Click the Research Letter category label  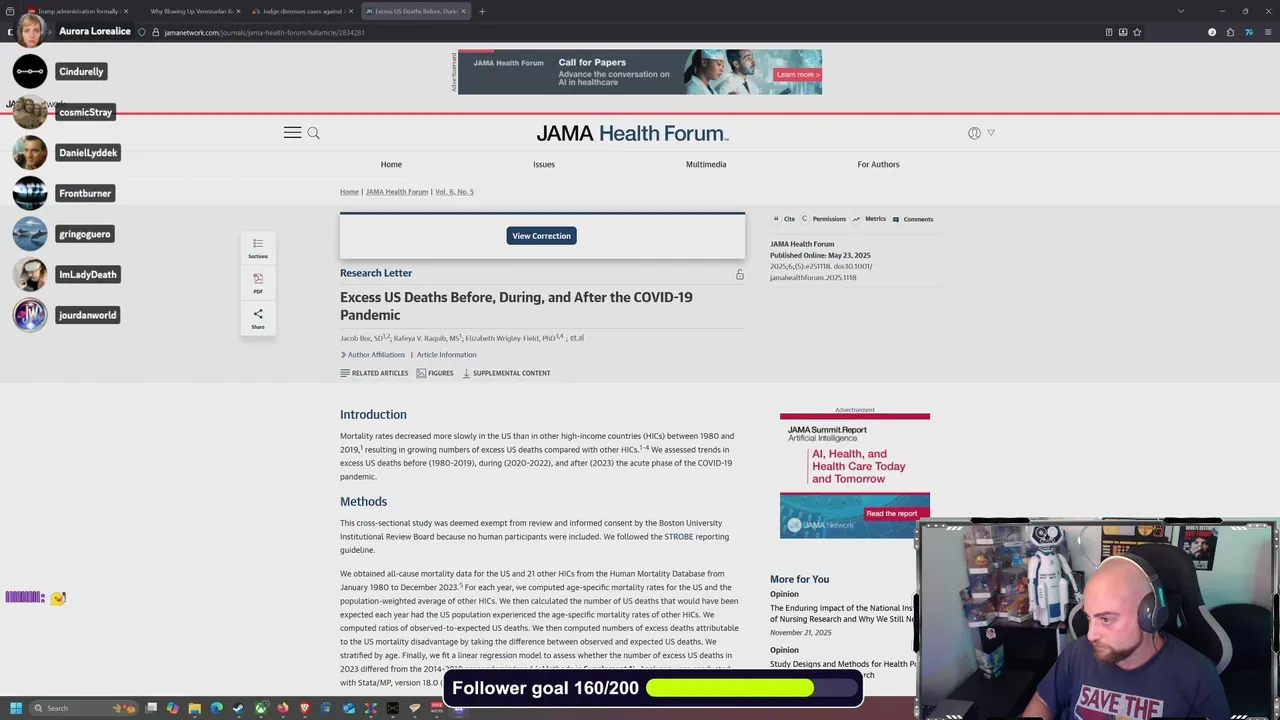pyautogui.click(x=376, y=273)
